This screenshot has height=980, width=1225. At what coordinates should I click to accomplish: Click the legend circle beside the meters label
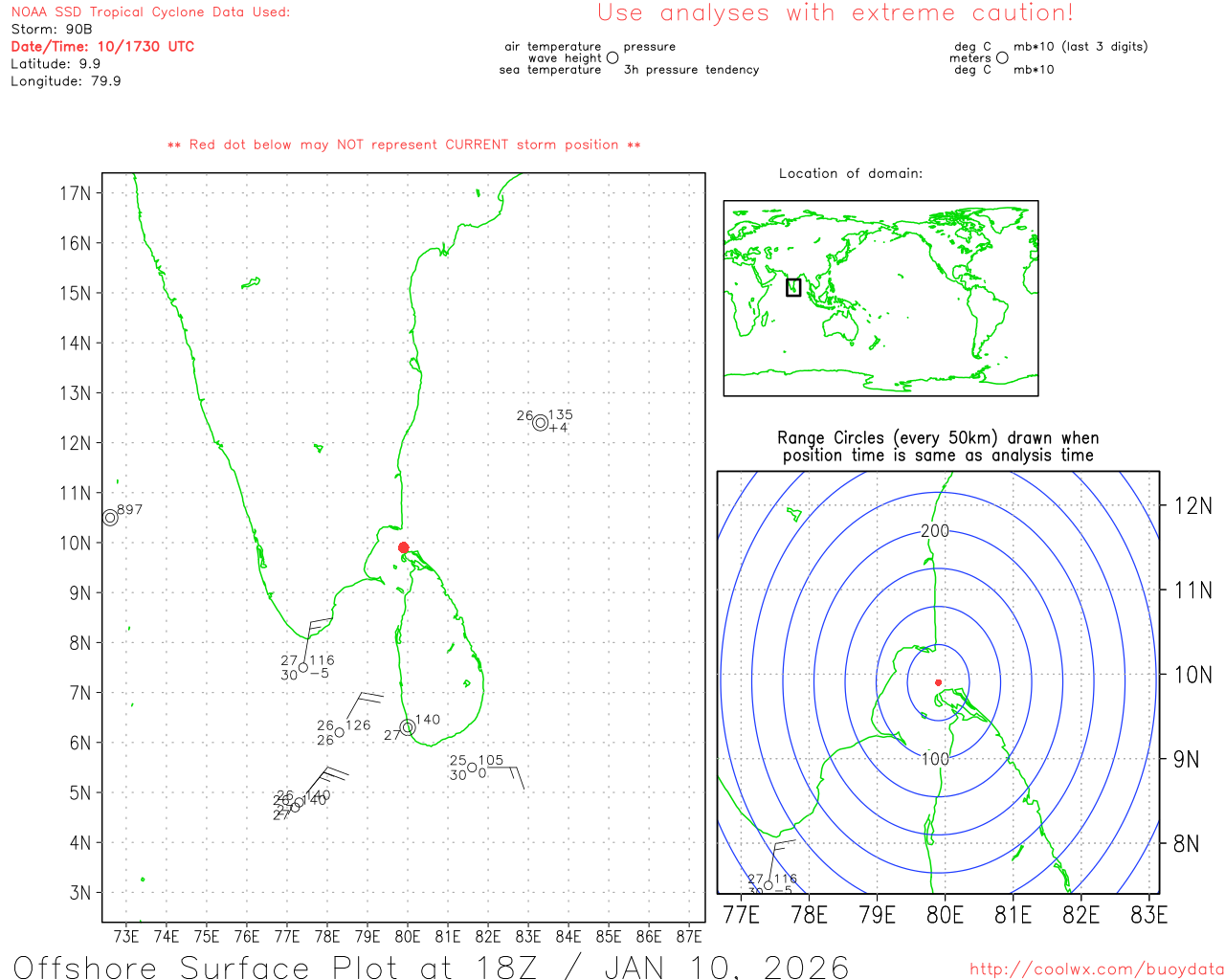click(x=1002, y=58)
